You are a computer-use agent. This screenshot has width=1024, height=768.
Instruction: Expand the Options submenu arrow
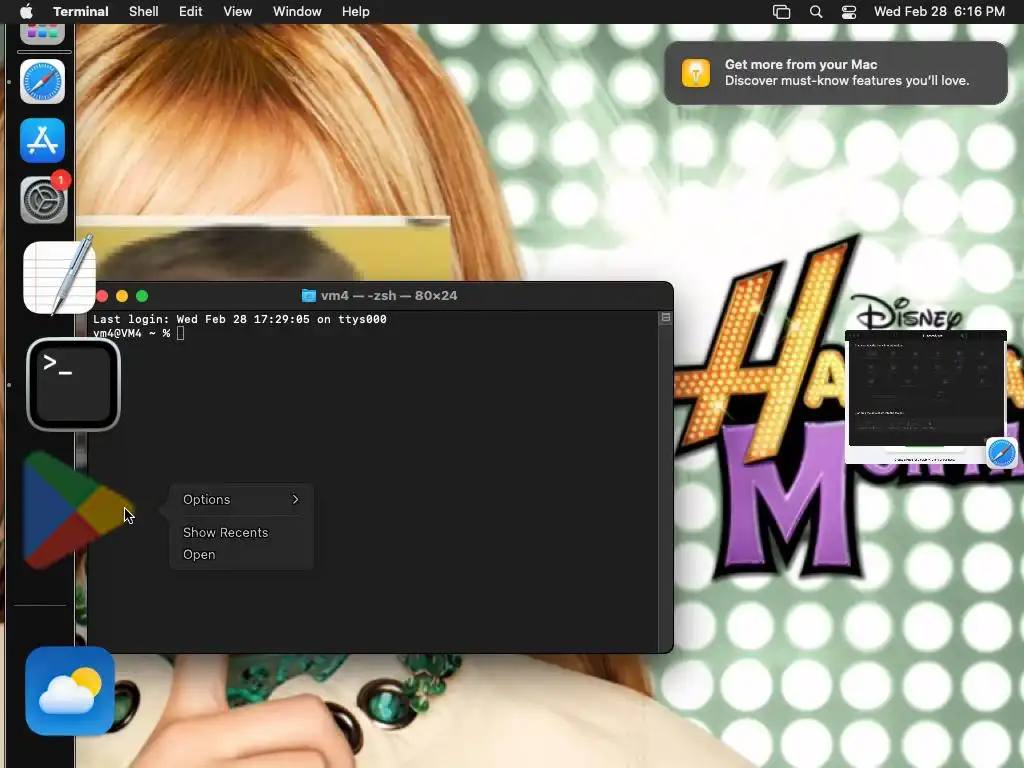tap(295, 500)
